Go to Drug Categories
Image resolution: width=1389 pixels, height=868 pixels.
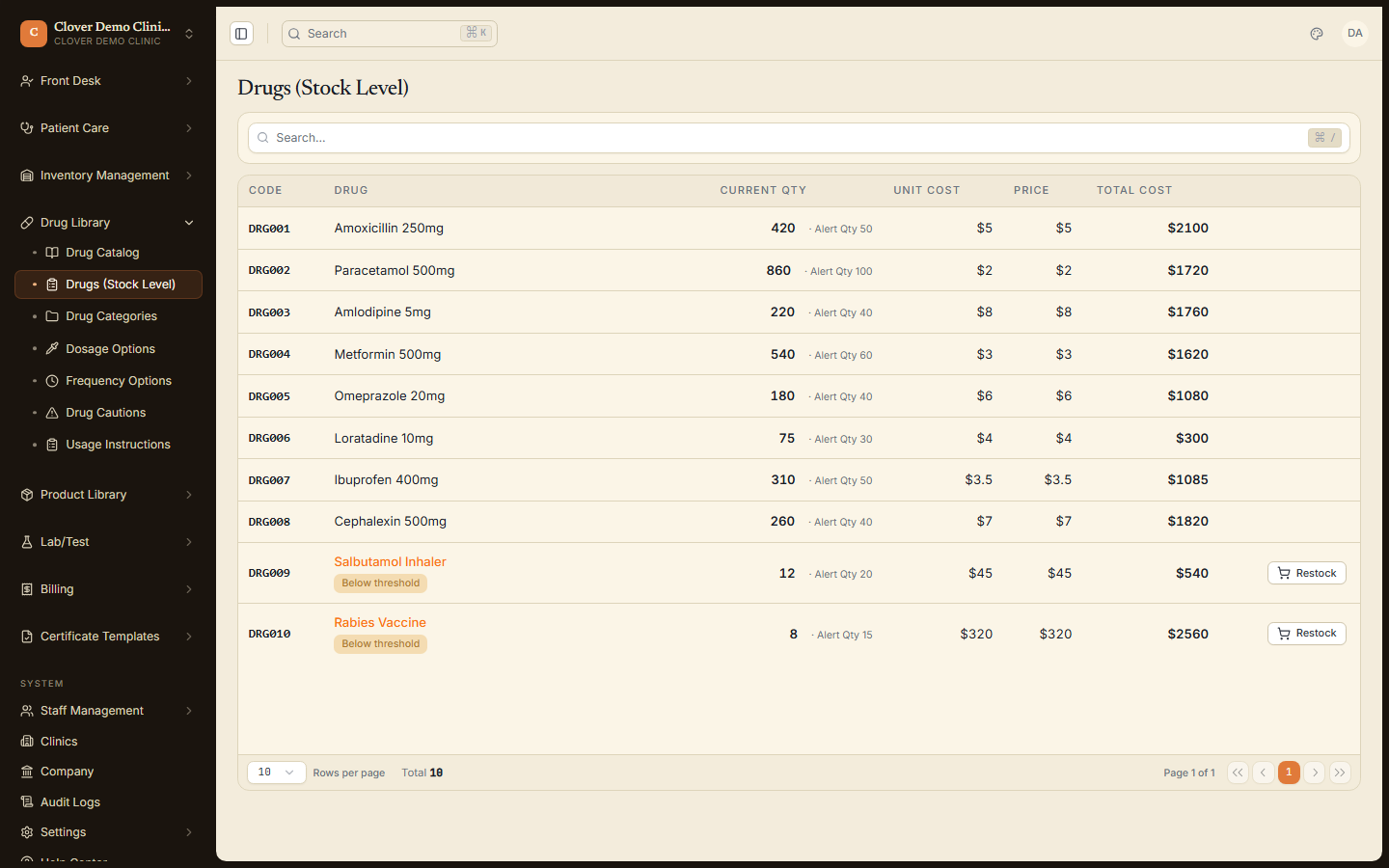click(108, 316)
